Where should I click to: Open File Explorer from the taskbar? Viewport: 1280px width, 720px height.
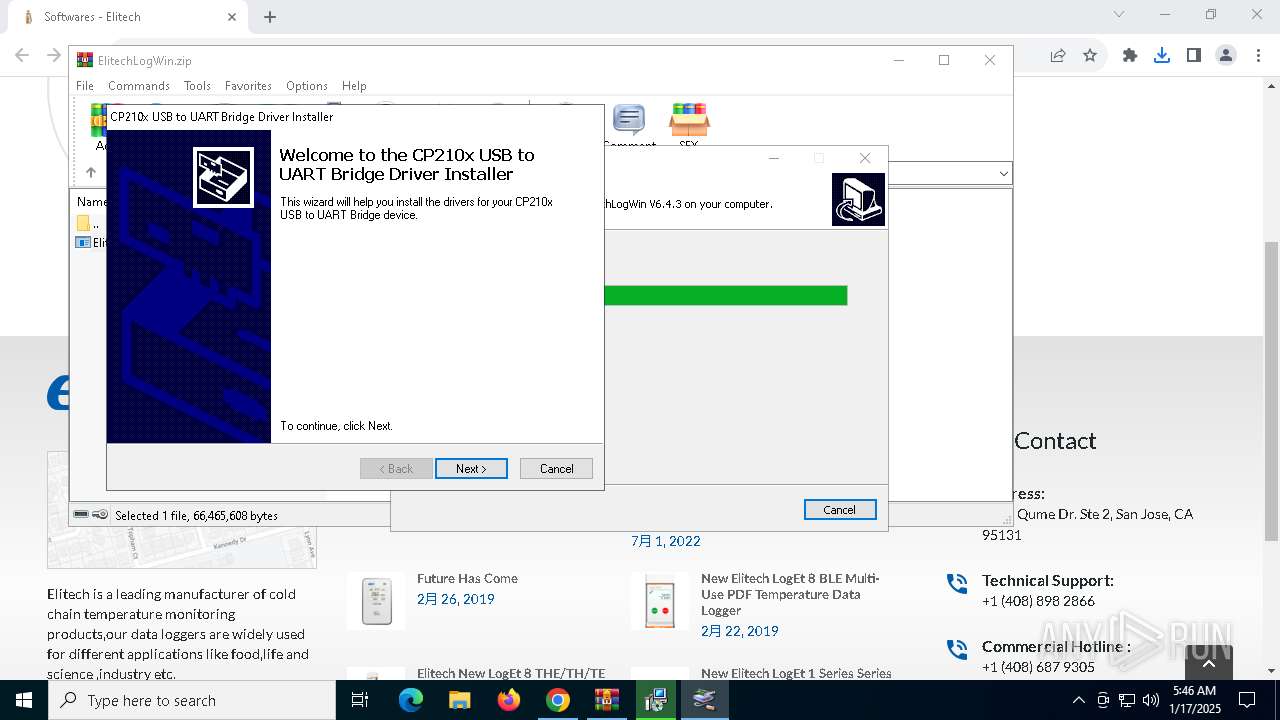click(460, 700)
